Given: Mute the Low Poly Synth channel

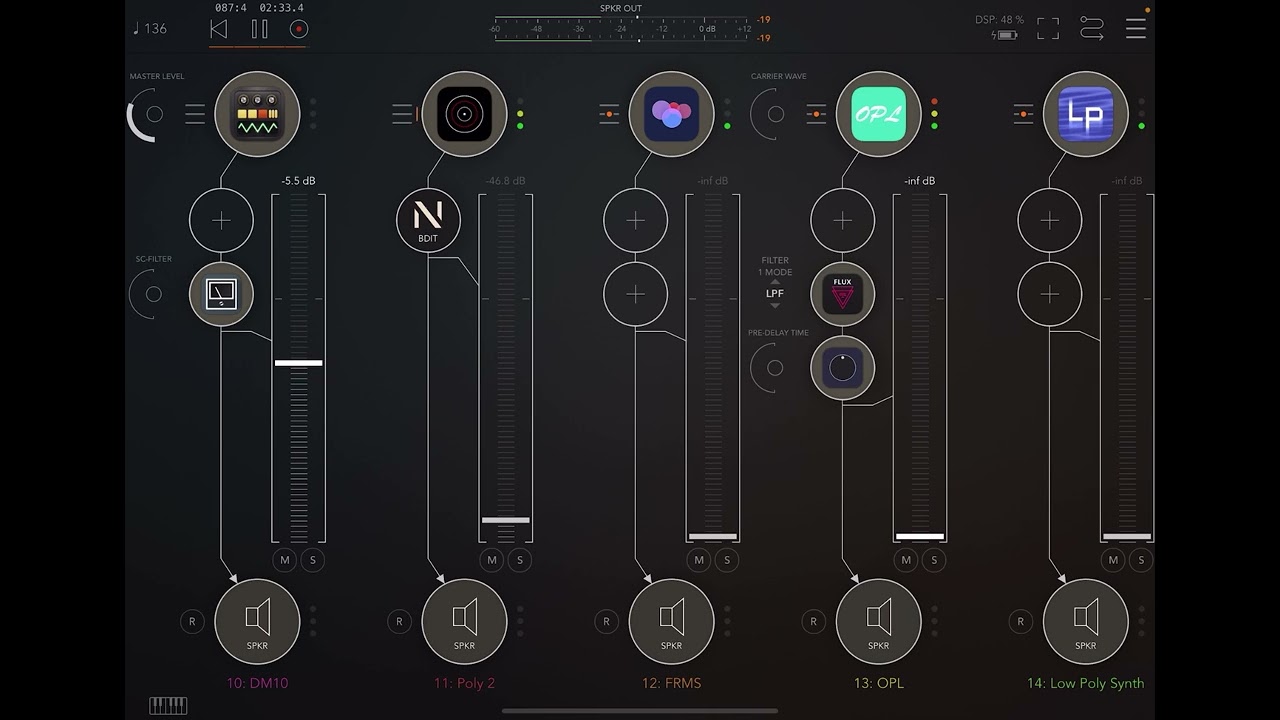Looking at the screenshot, I should point(1113,560).
